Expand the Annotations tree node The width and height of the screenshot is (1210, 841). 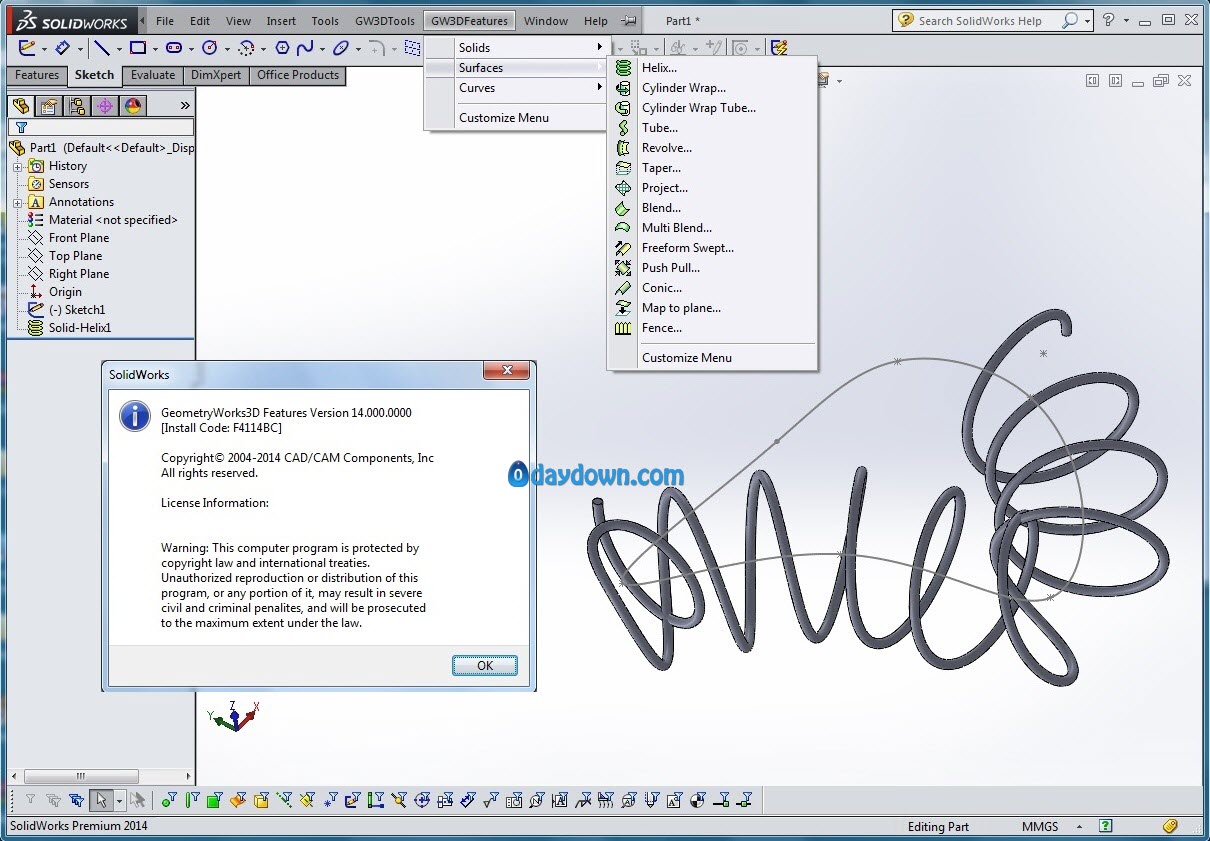pos(17,202)
